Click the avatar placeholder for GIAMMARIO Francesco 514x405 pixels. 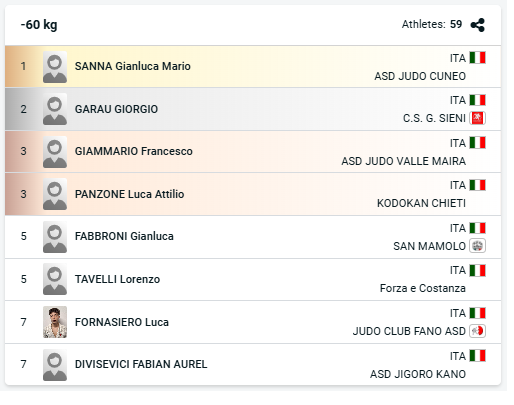(x=55, y=152)
